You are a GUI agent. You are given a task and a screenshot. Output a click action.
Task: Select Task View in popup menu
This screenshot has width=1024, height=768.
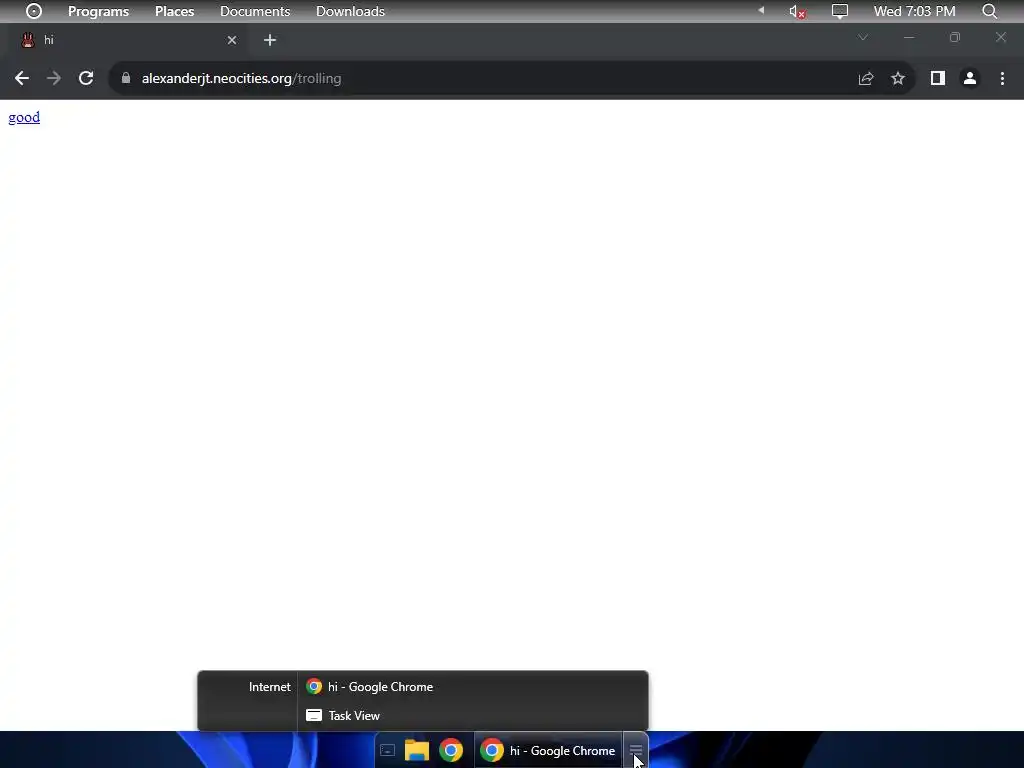click(x=473, y=716)
